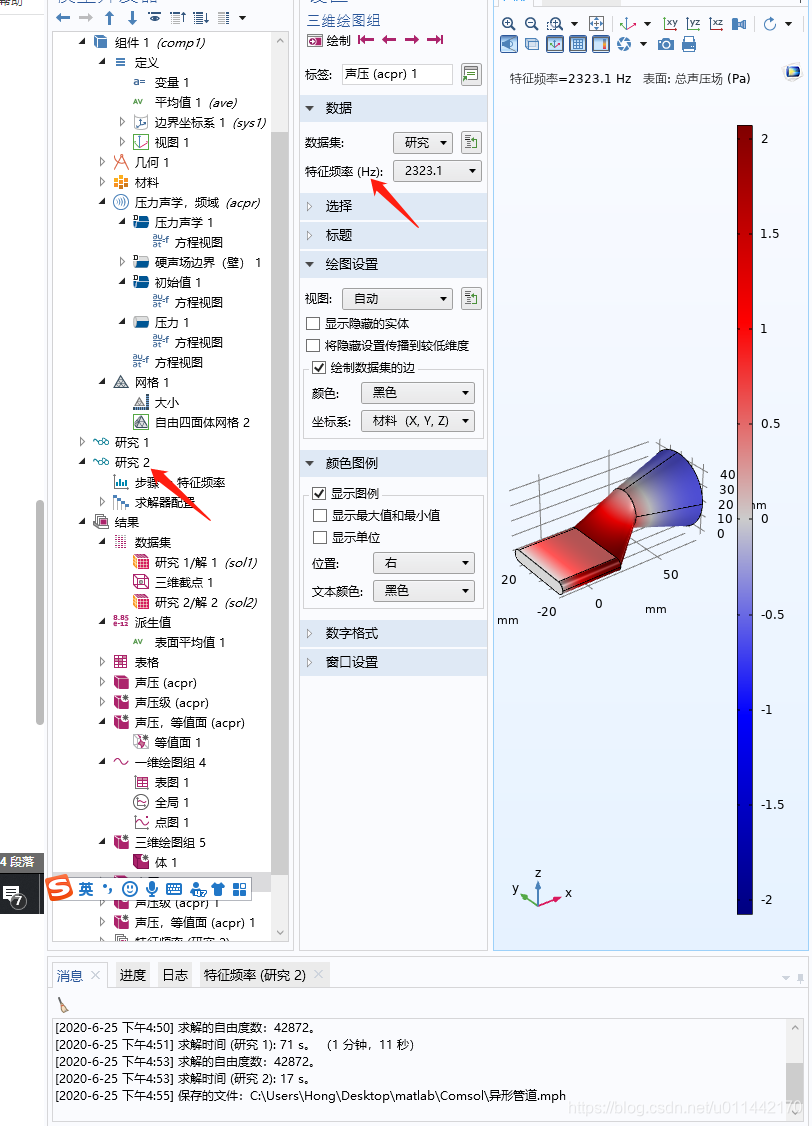Viewport: 812px width, 1126px height.
Task: Click the plot first button
Action: 366,39
